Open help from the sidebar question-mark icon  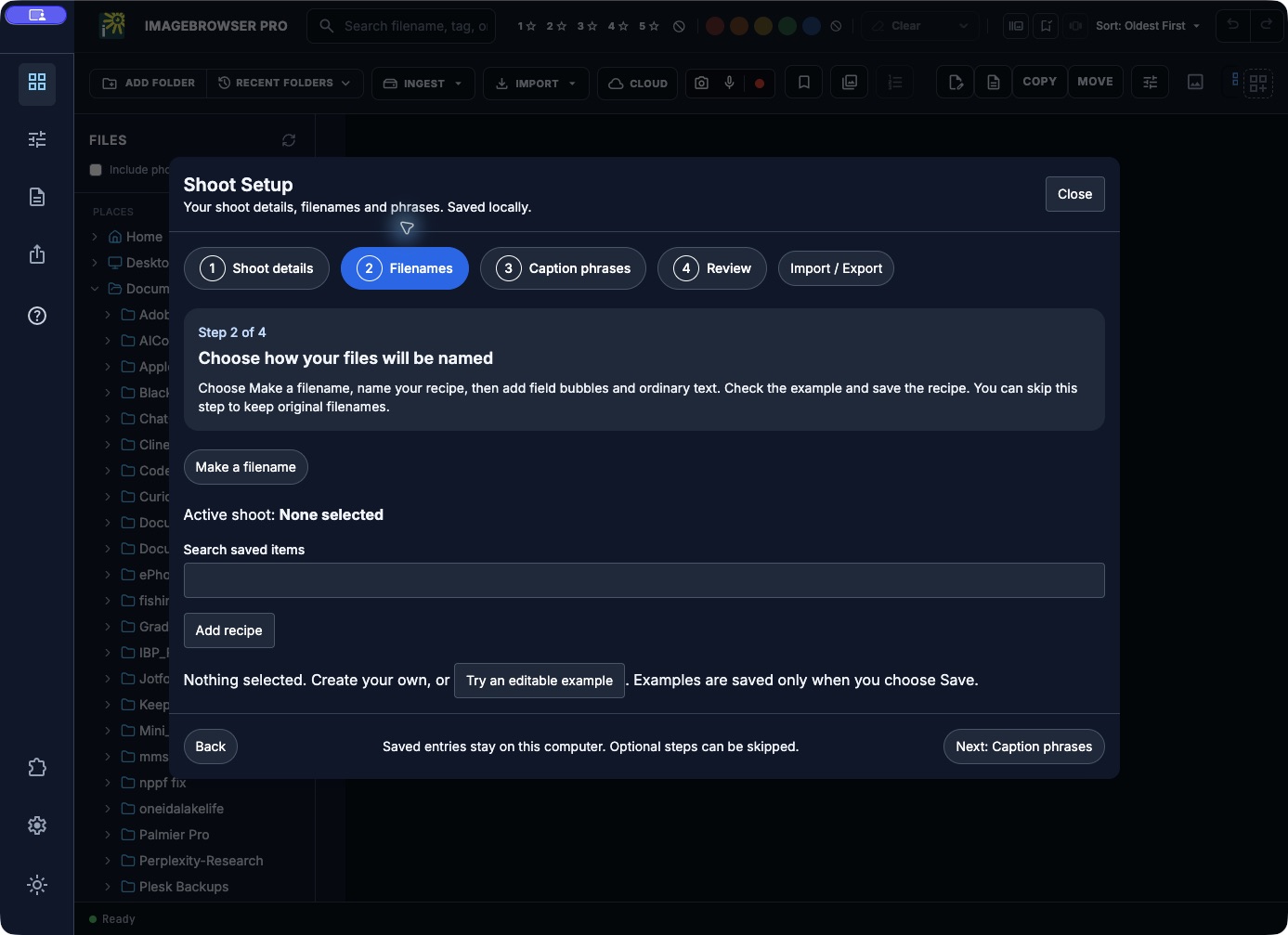37,316
